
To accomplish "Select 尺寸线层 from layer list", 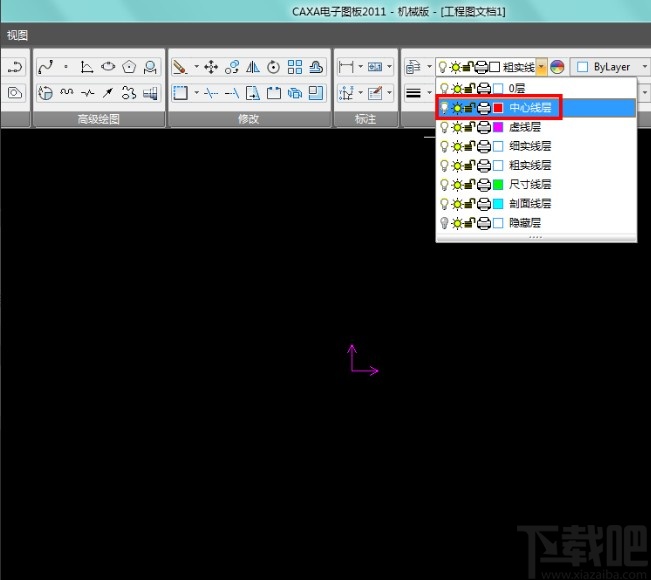I will point(536,184).
